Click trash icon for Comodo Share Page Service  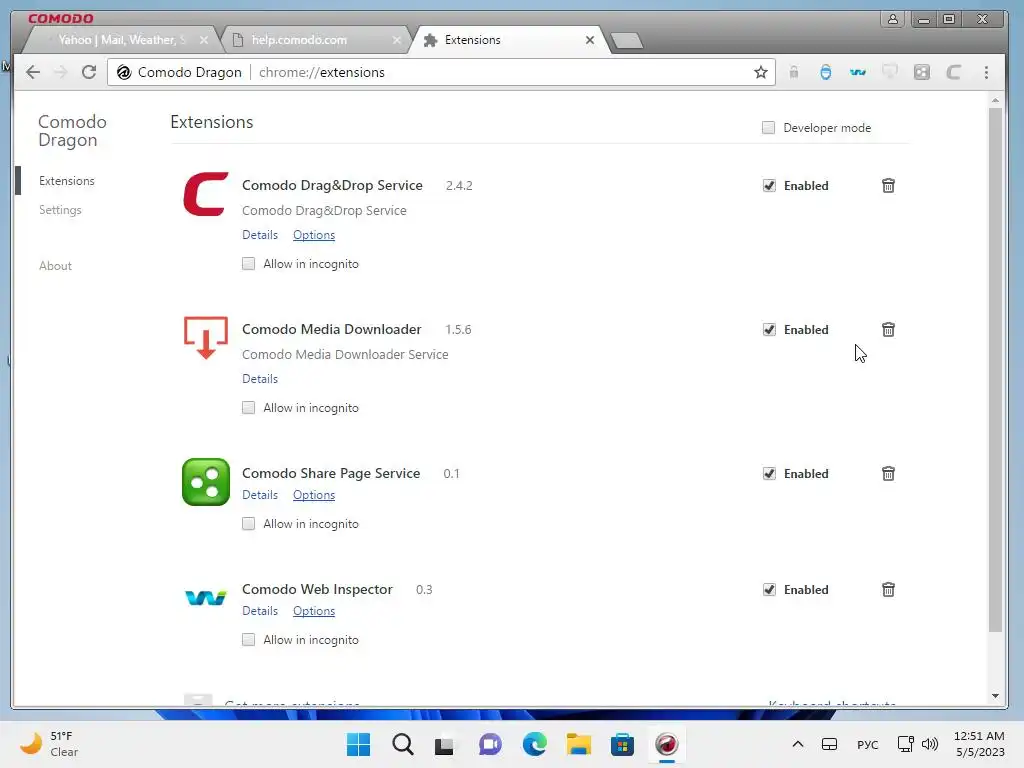coord(888,473)
